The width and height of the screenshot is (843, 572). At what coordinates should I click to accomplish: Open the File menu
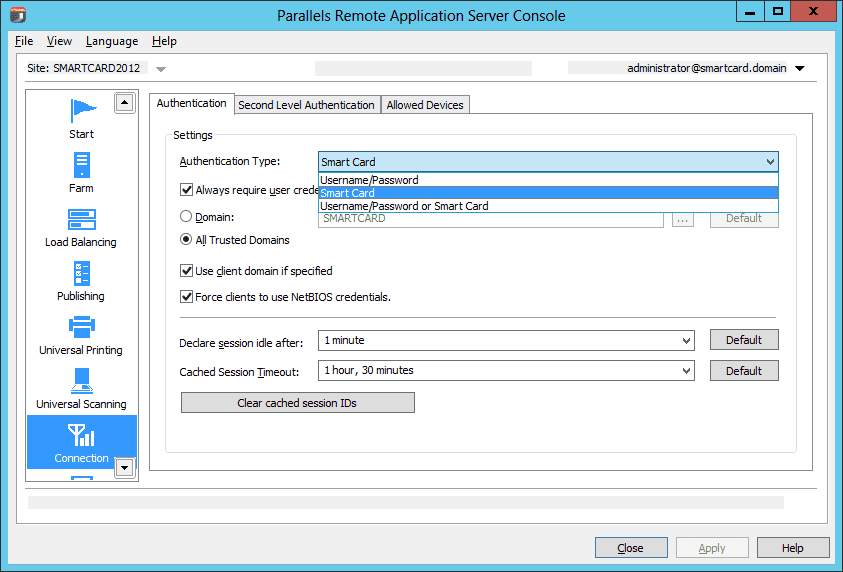coord(24,41)
